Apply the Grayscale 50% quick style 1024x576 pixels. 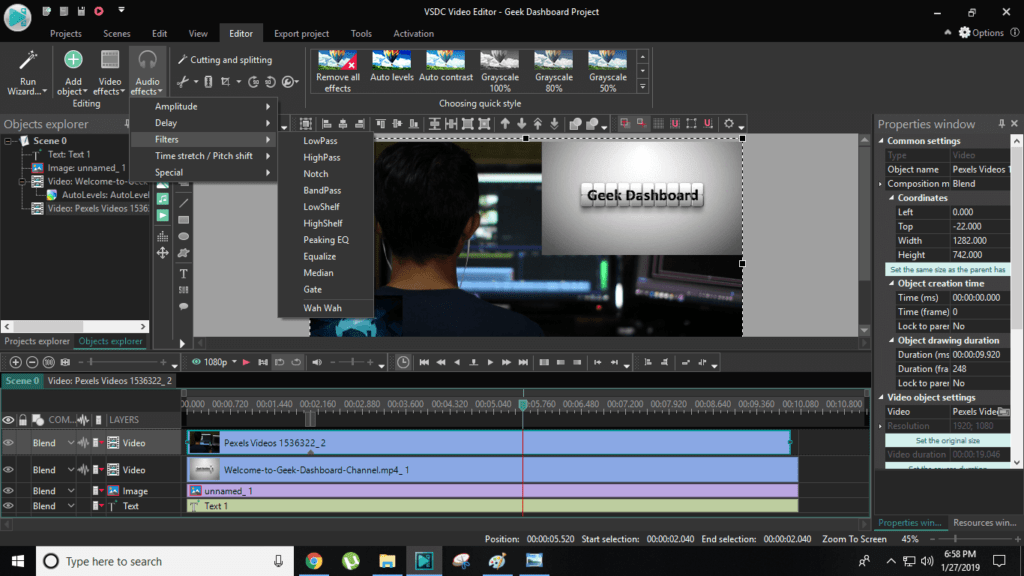(607, 72)
